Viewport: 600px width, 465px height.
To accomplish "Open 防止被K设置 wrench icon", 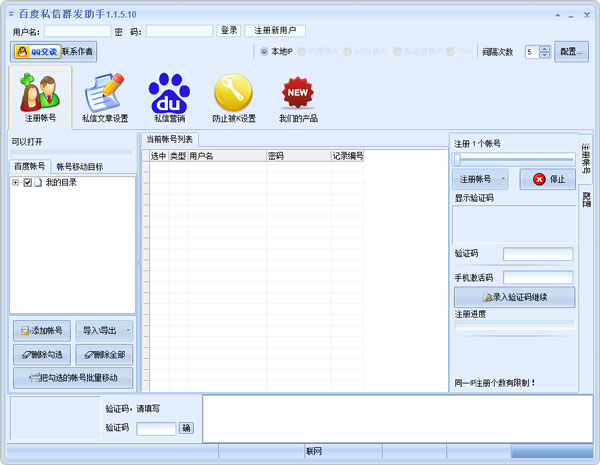I will 234,98.
